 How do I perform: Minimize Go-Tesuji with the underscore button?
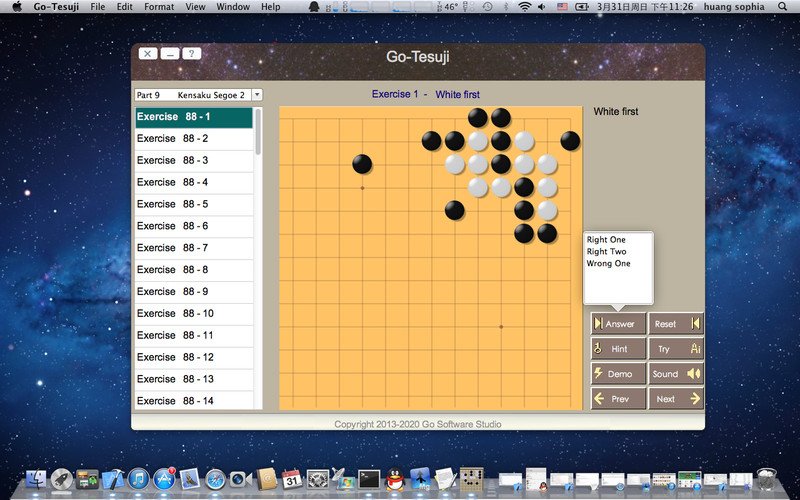170,54
